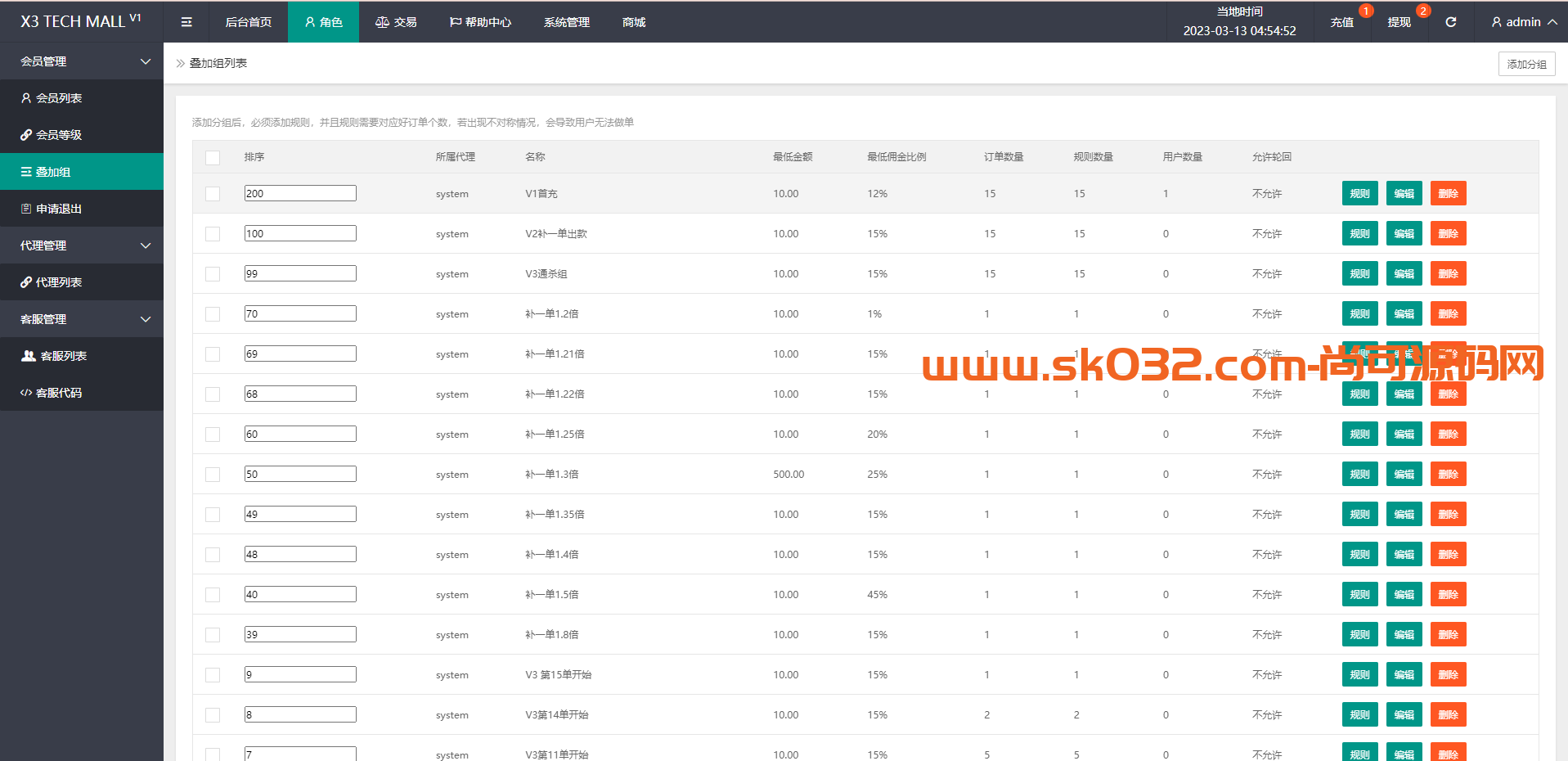This screenshot has height=761, width=1568.
Task: Toggle the sidebar collapse hamburger icon
Action: click(186, 22)
